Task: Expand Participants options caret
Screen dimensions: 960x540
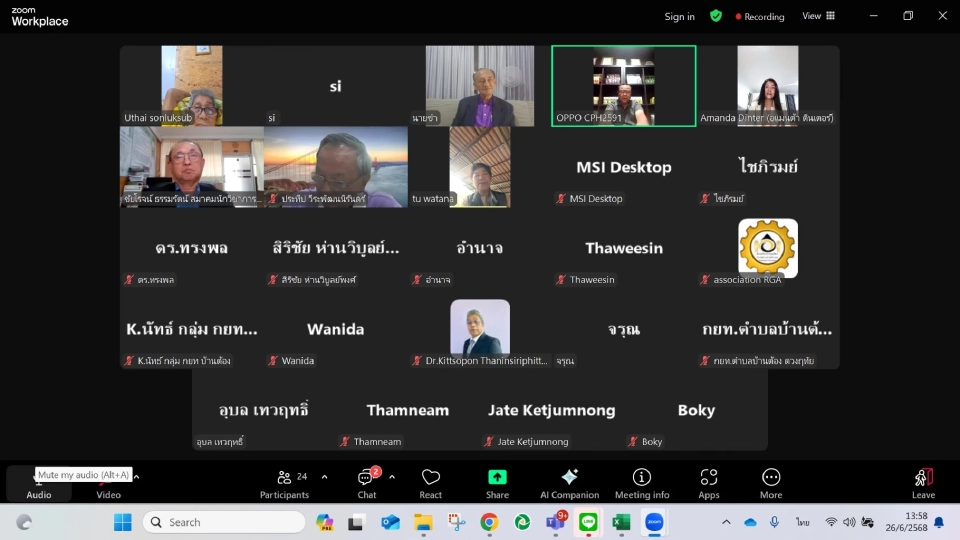Action: tap(324, 477)
